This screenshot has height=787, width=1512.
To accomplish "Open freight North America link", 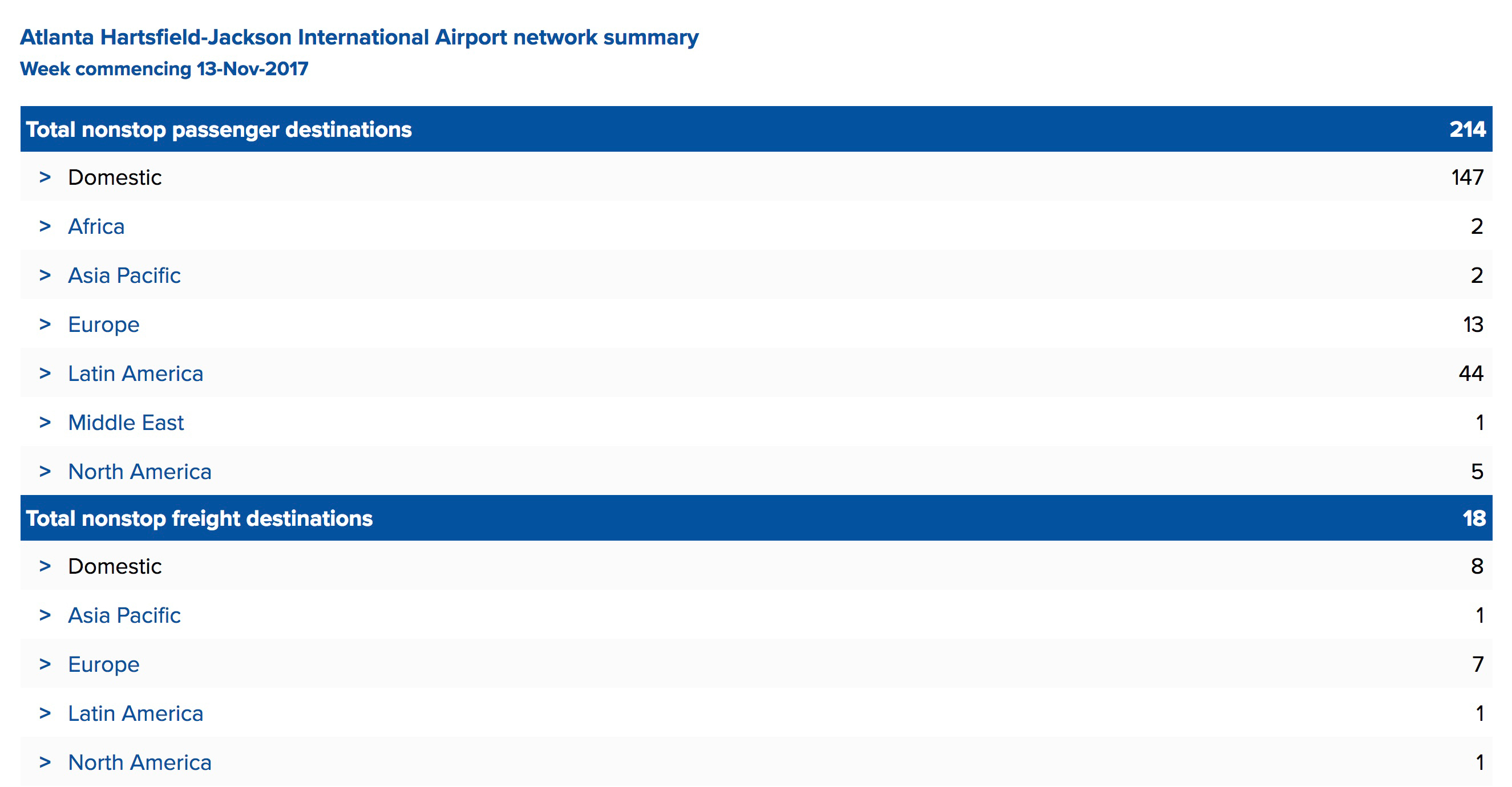I will coord(140,762).
